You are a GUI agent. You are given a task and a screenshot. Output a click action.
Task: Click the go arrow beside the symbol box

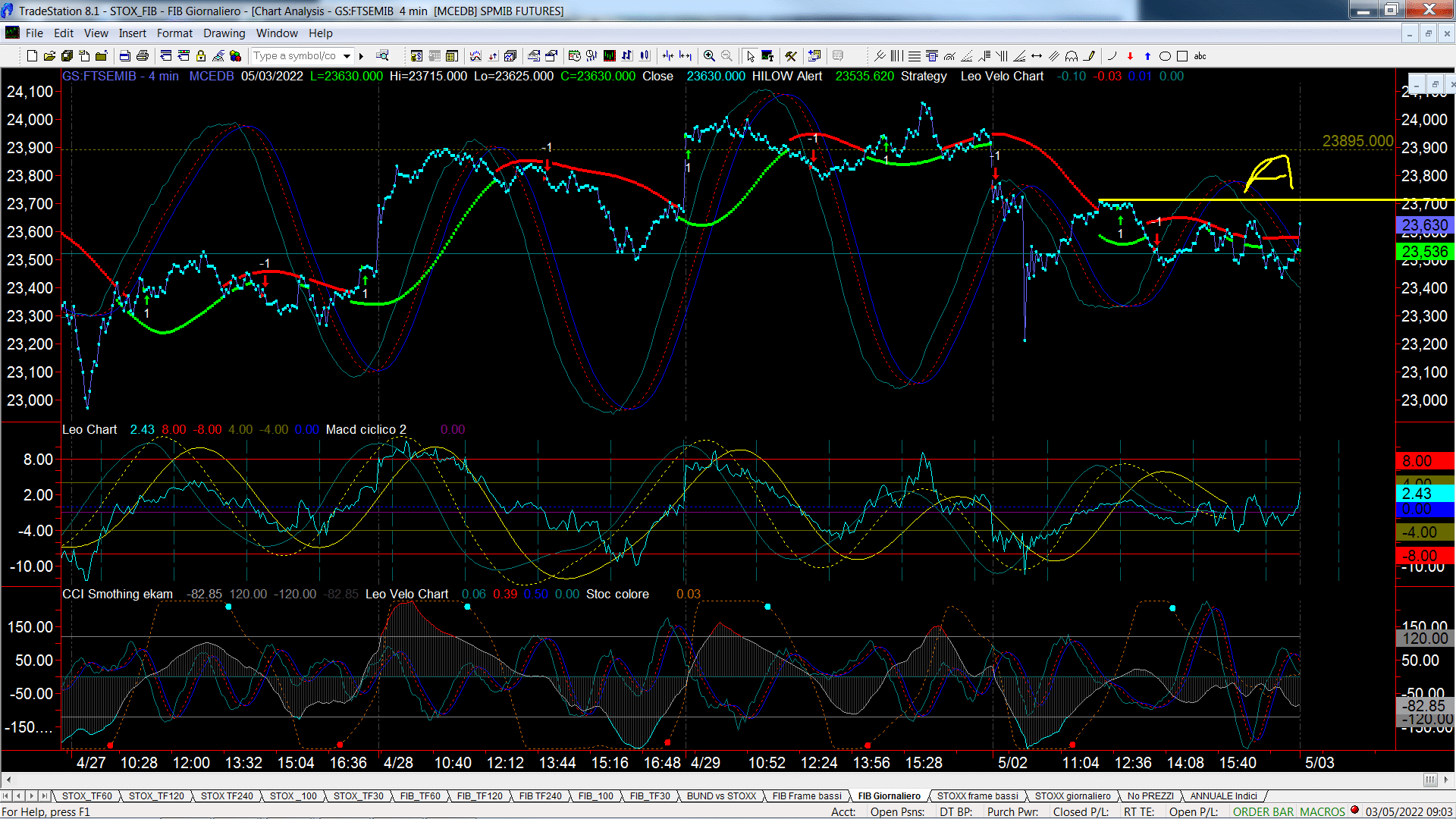click(361, 56)
